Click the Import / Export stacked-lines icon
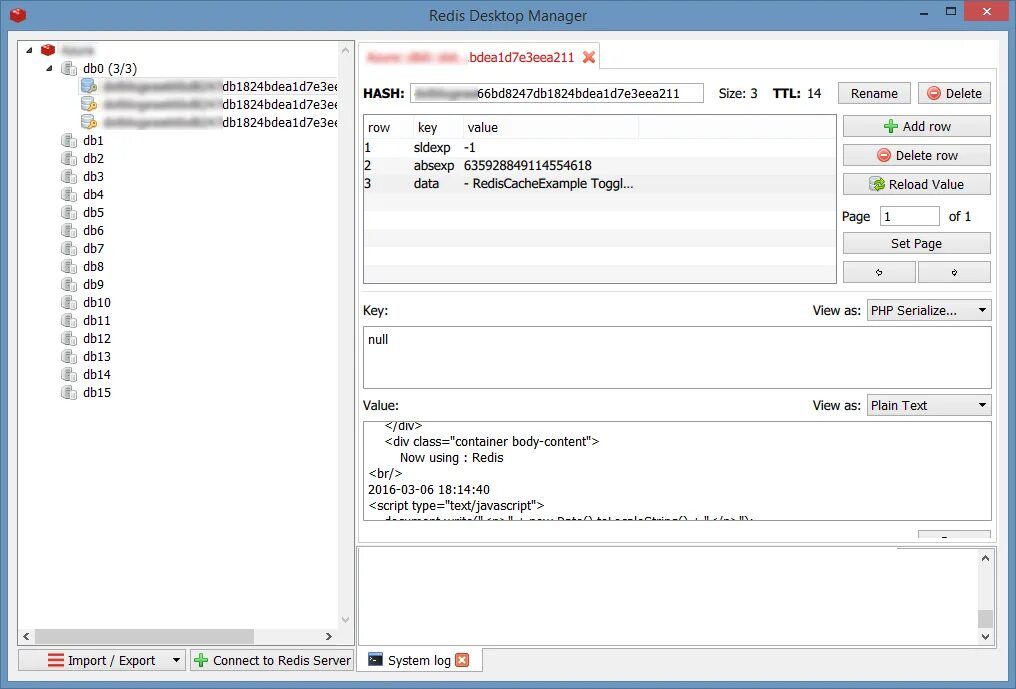1016x689 pixels. click(x=57, y=660)
